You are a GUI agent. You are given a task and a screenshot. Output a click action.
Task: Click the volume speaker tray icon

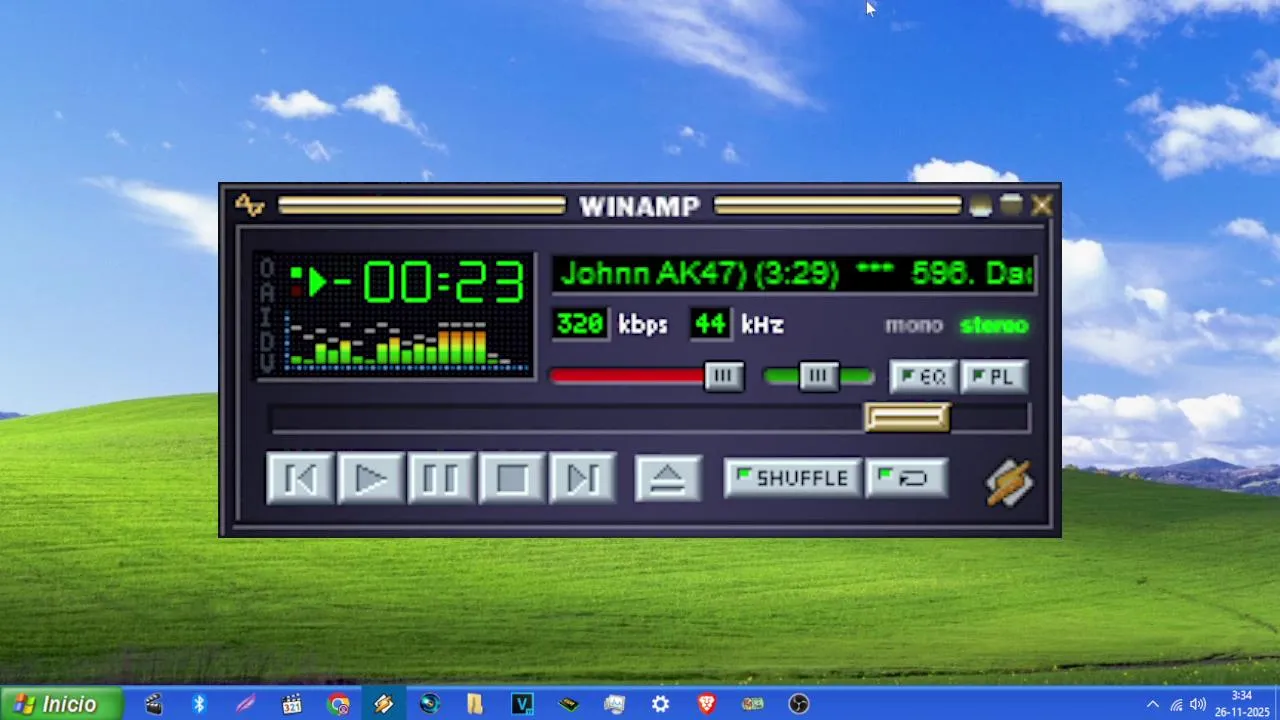1197,704
